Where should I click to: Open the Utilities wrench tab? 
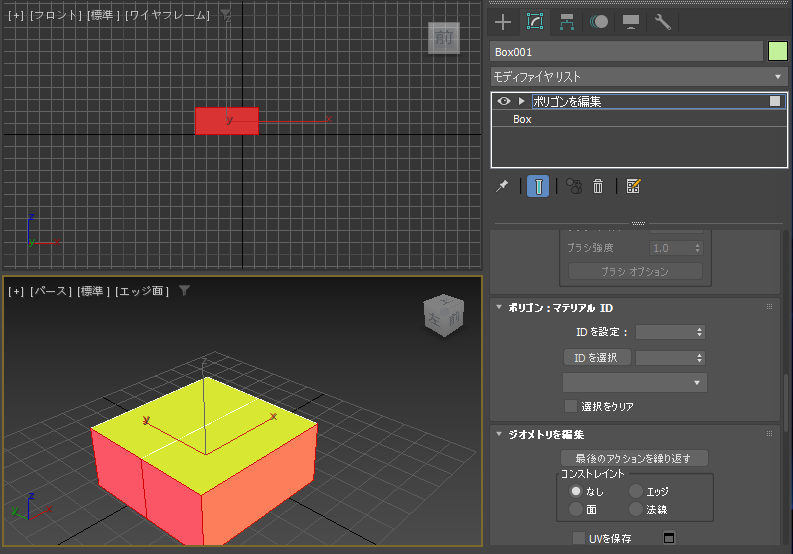(663, 22)
